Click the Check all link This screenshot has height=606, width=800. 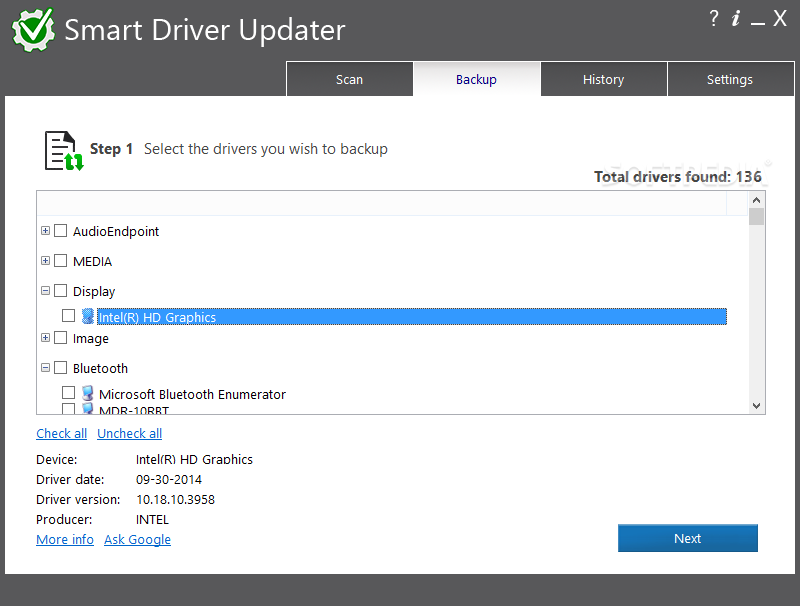click(x=62, y=434)
